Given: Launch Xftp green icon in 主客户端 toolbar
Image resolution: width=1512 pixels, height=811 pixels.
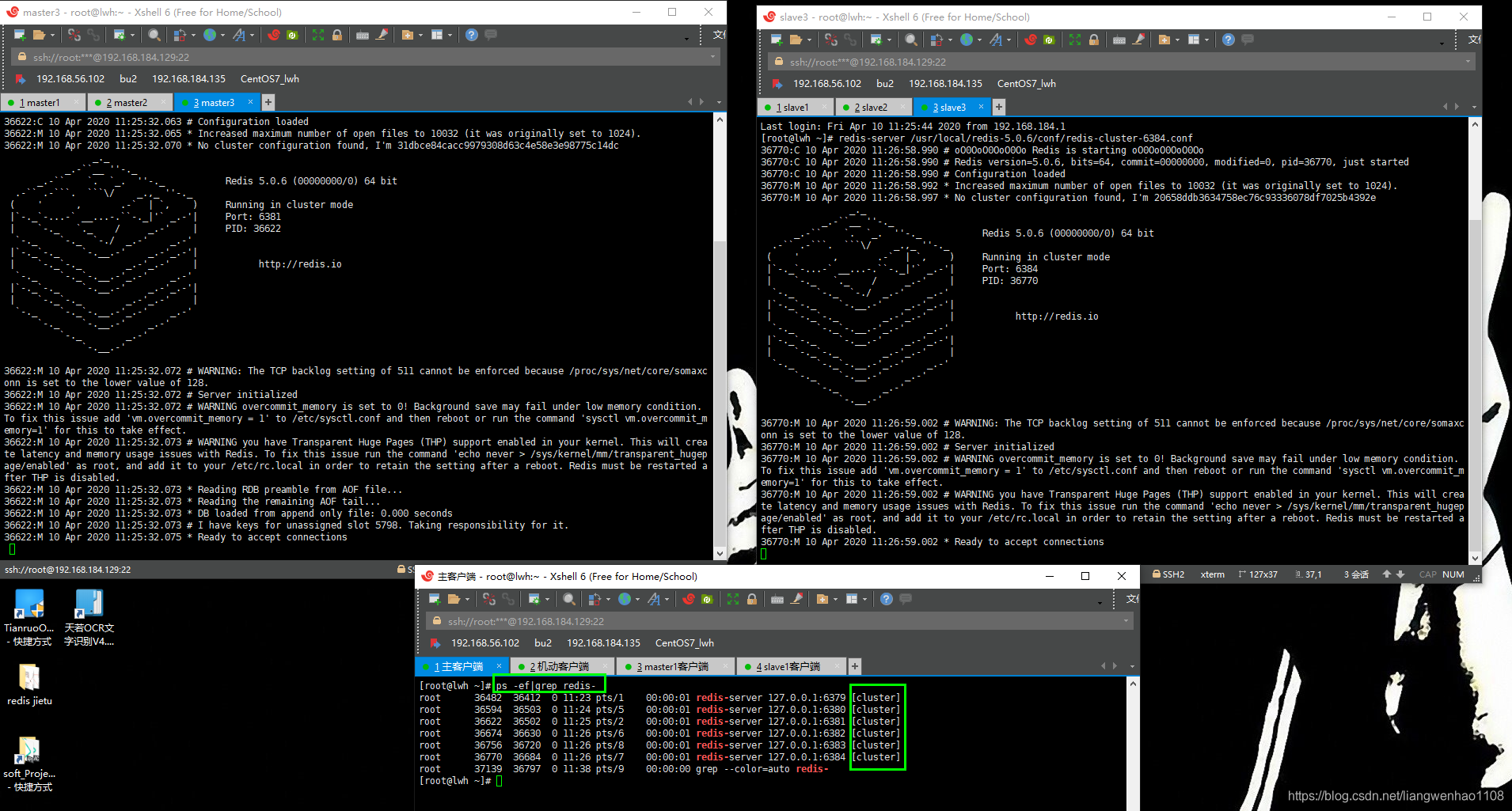Looking at the screenshot, I should [707, 599].
